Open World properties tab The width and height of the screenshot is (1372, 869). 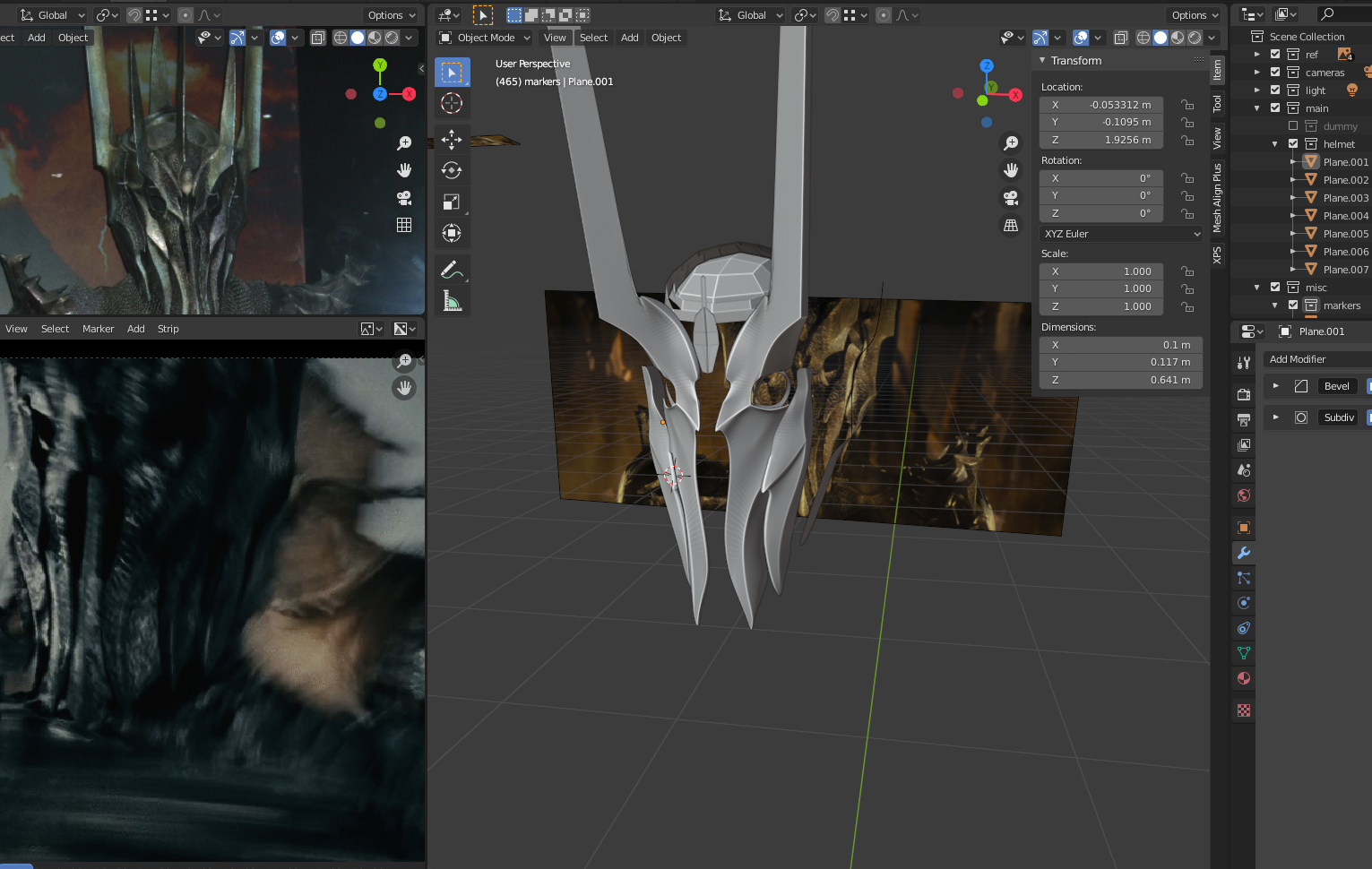point(1244,495)
